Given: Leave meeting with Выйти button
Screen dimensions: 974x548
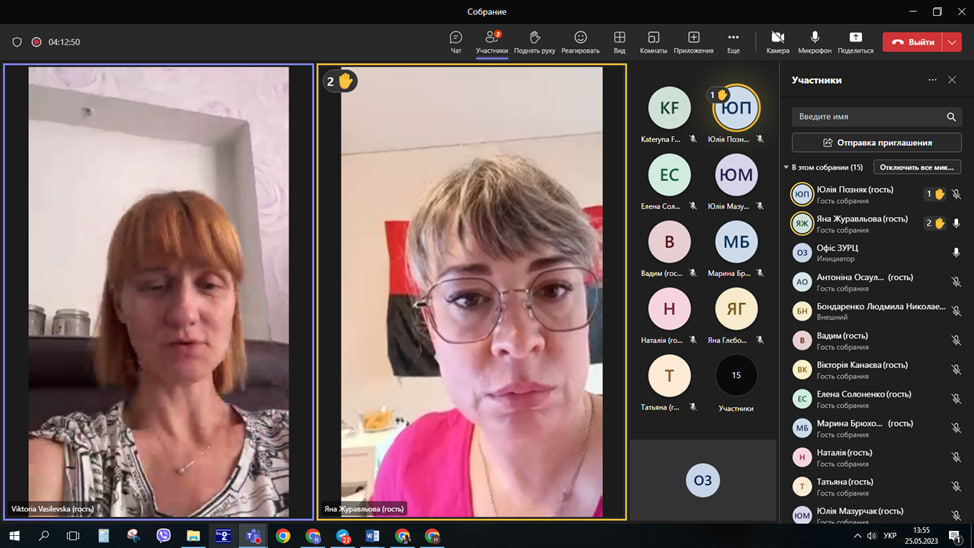Looking at the screenshot, I should tap(913, 42).
